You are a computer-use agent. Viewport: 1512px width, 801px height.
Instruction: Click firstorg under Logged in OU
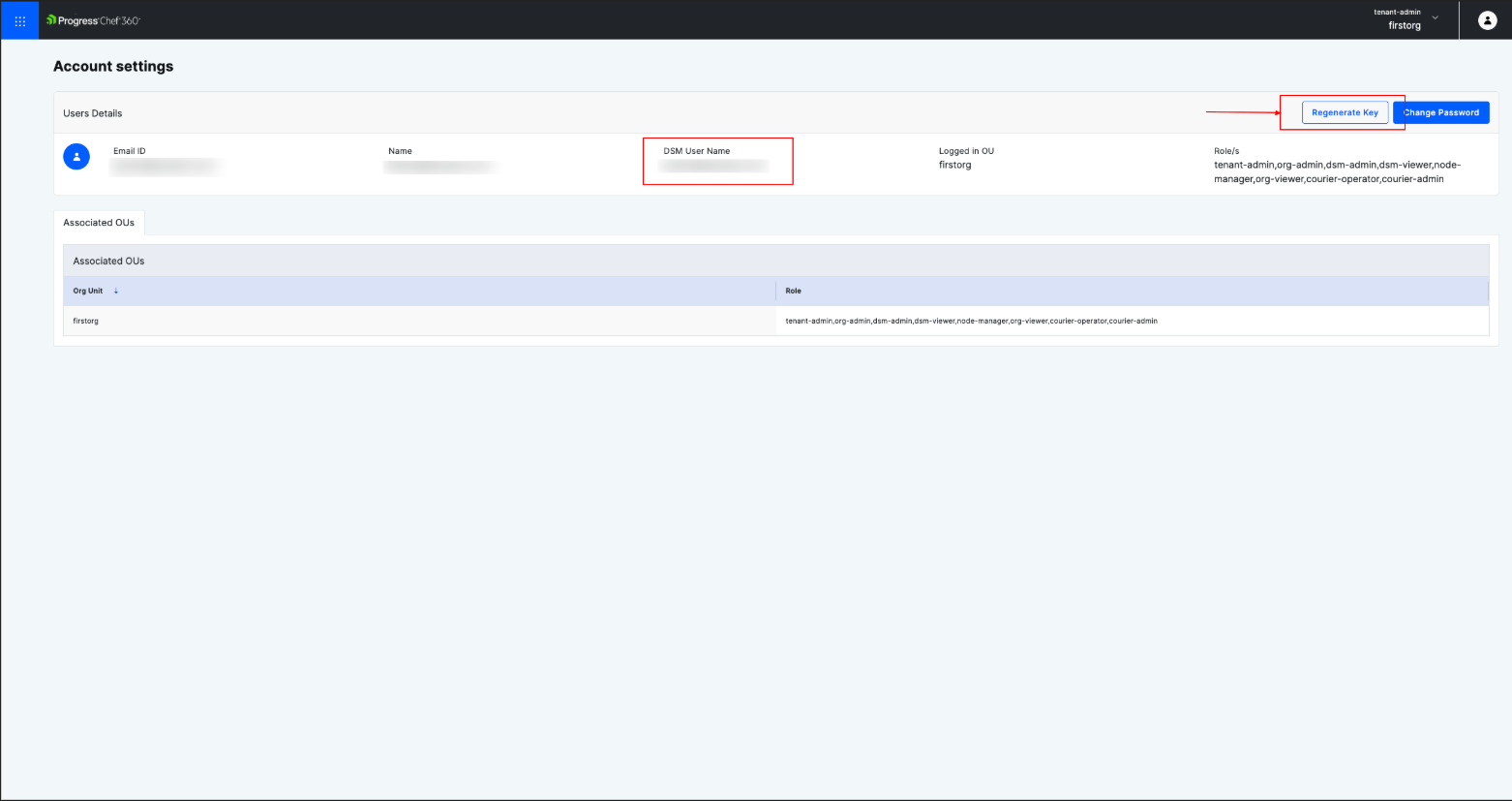[954, 165]
